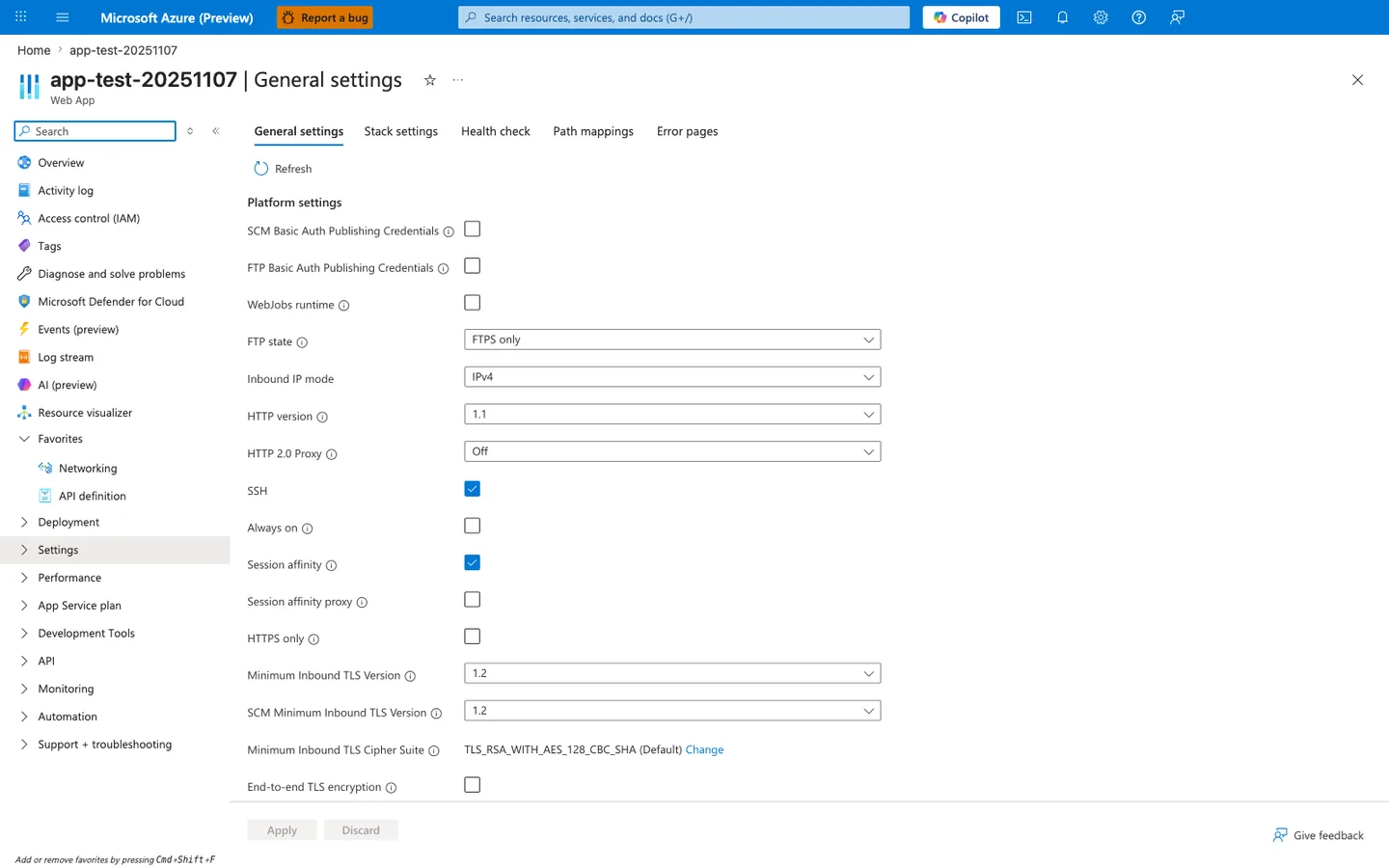Image resolution: width=1389 pixels, height=868 pixels.
Task: Switch to the Stack settings tab
Action: (x=401, y=131)
